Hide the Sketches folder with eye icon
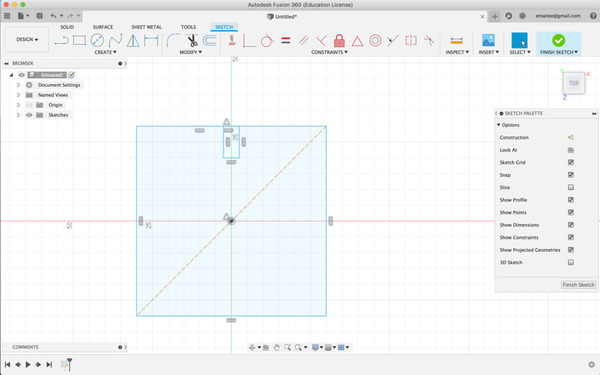Screen dimensions: 600x375 (29, 115)
